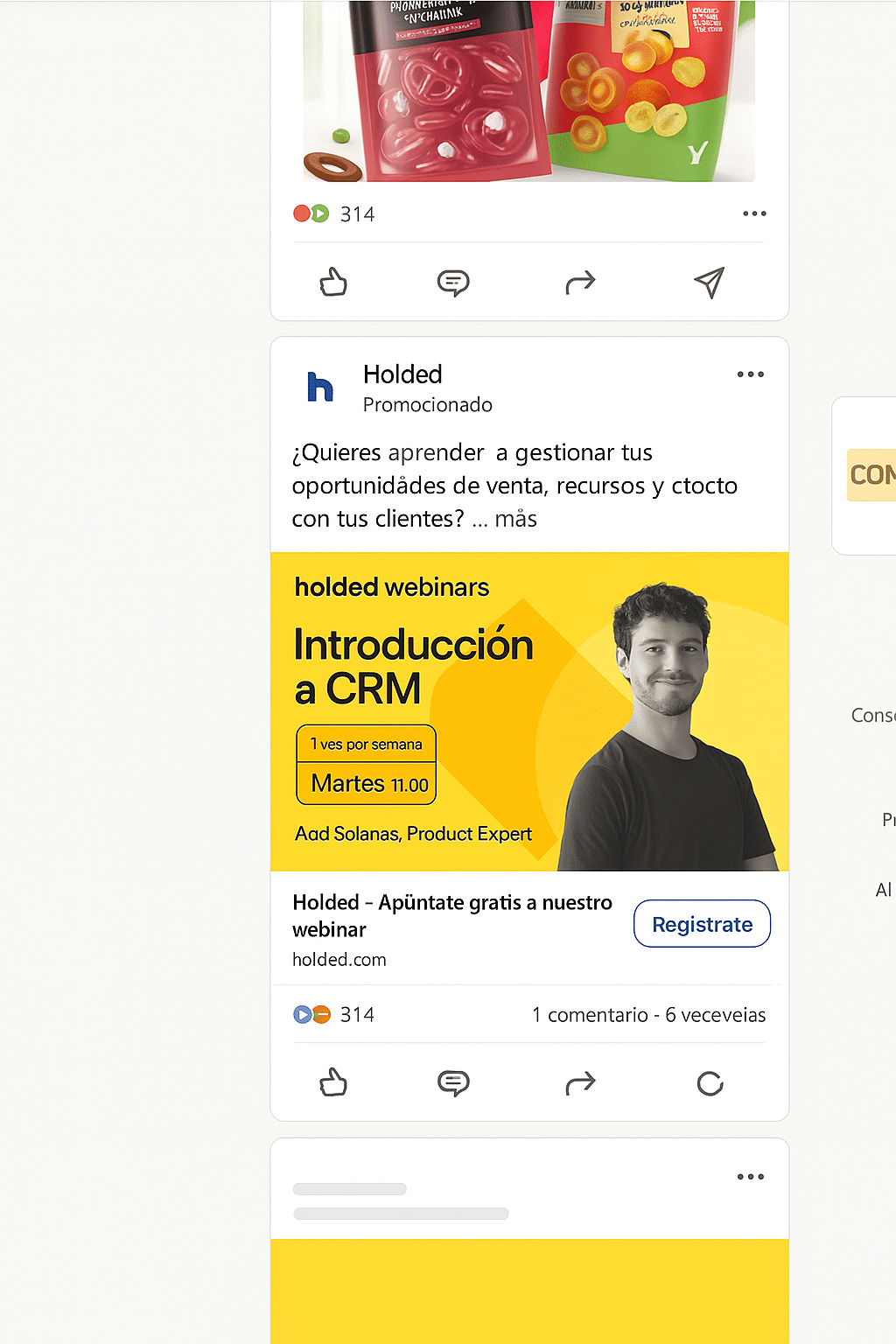Open 'Apúntate gratis a nuestro webinar' headline
The image size is (896, 1344).
click(452, 915)
